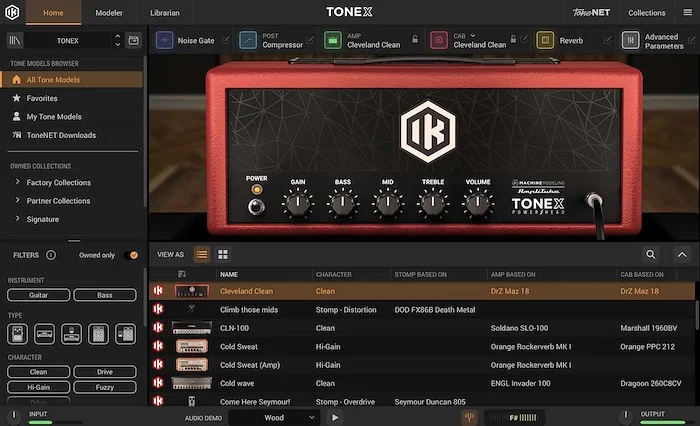
Task: Click the GAIN knob
Action: (x=298, y=203)
